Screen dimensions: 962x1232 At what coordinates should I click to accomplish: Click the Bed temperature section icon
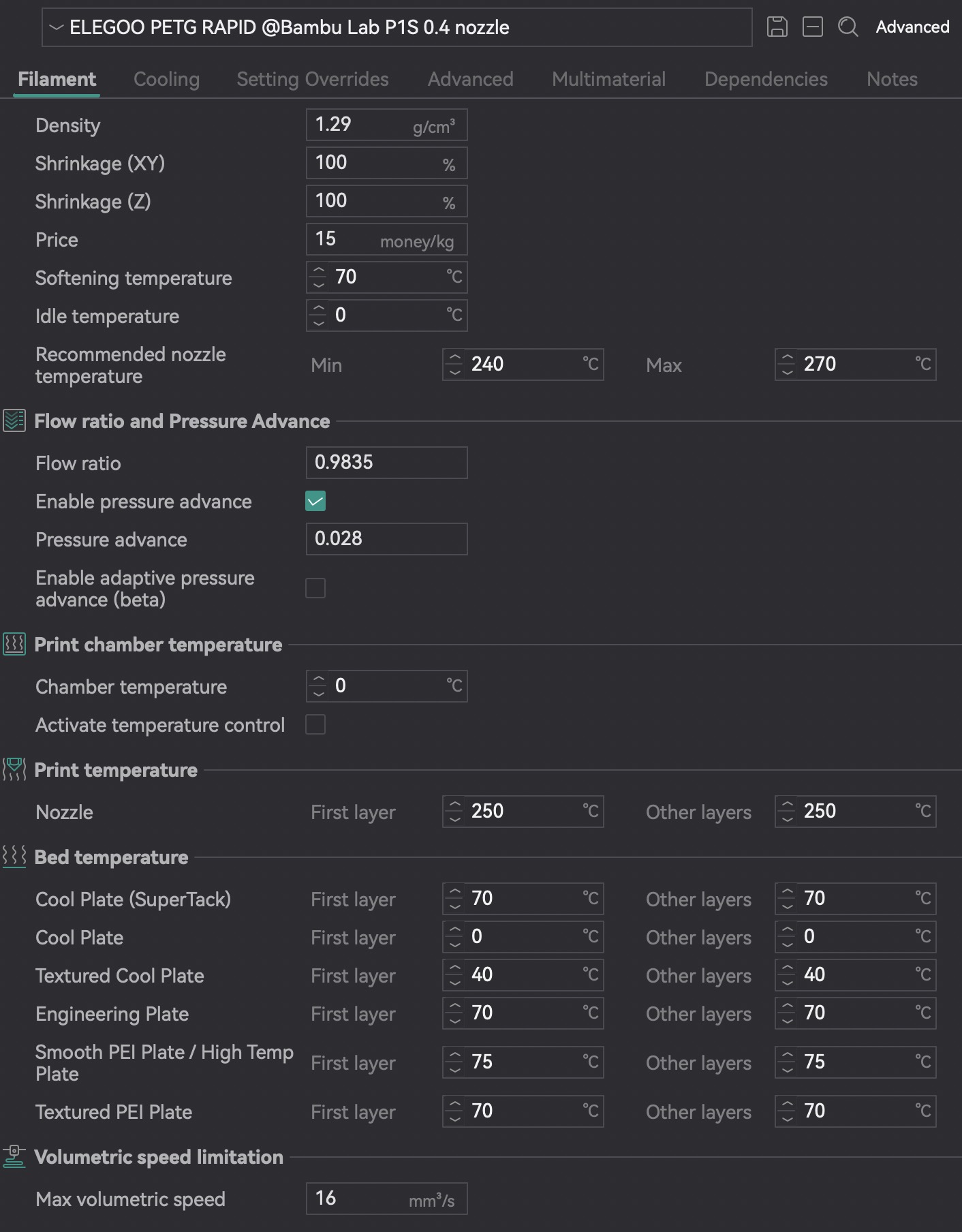pos(14,857)
